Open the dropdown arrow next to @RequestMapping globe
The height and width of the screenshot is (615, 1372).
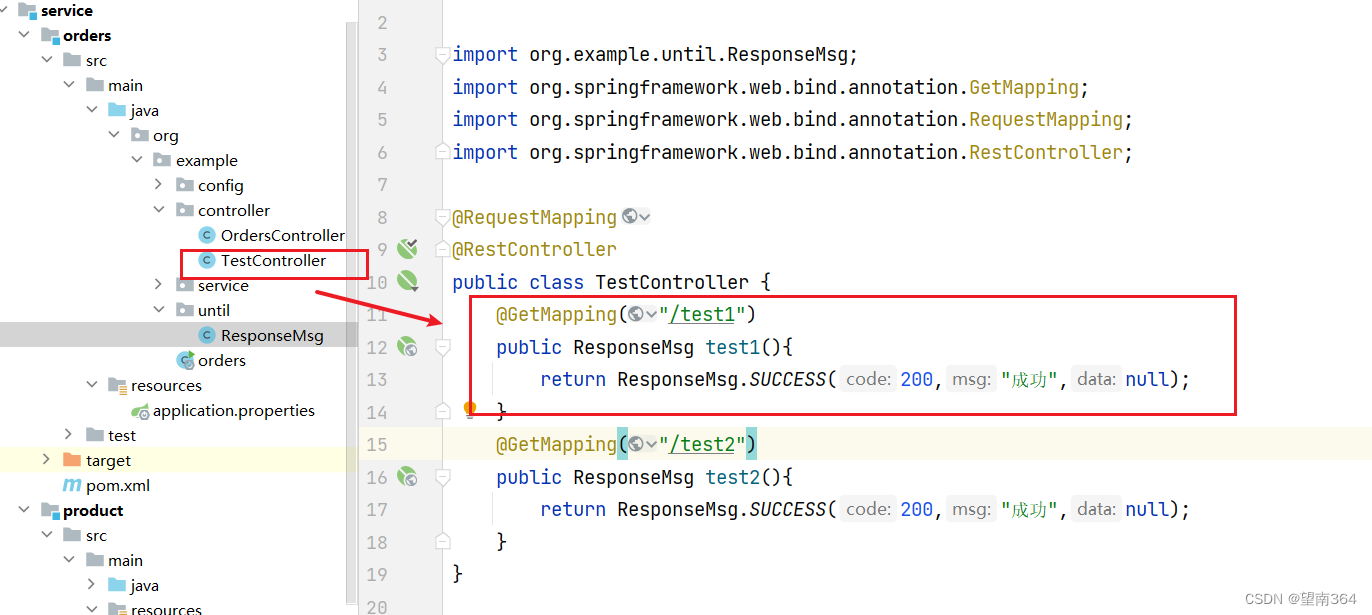(645, 216)
